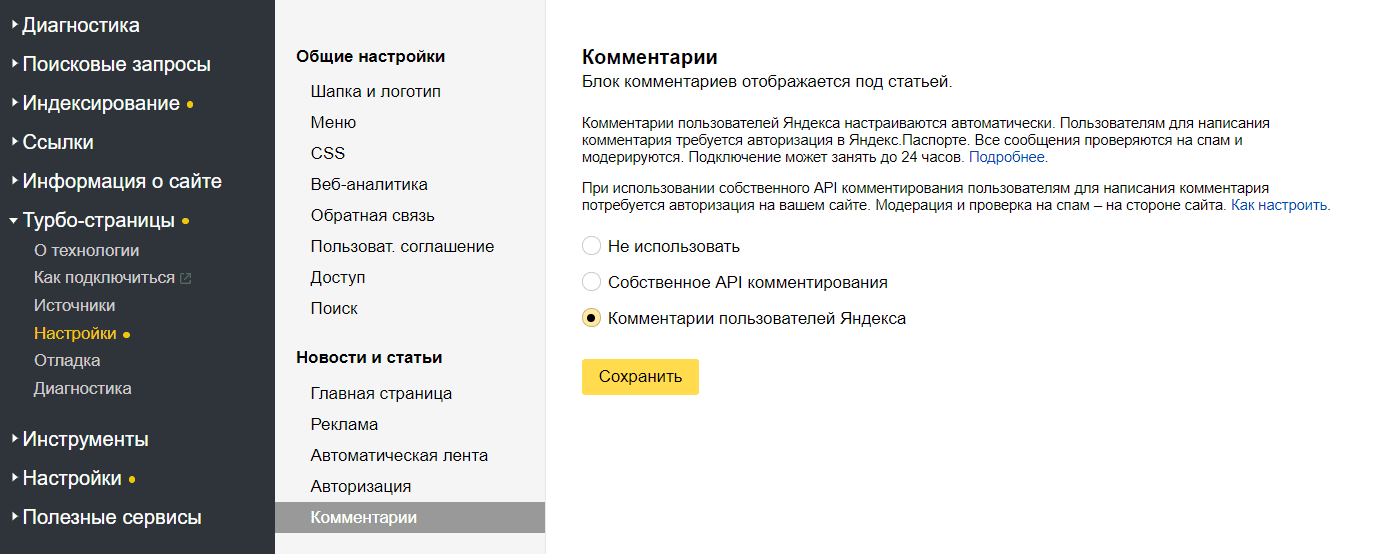Expand the Инструменты section
Screen dimensions: 1386x554
click(x=85, y=439)
